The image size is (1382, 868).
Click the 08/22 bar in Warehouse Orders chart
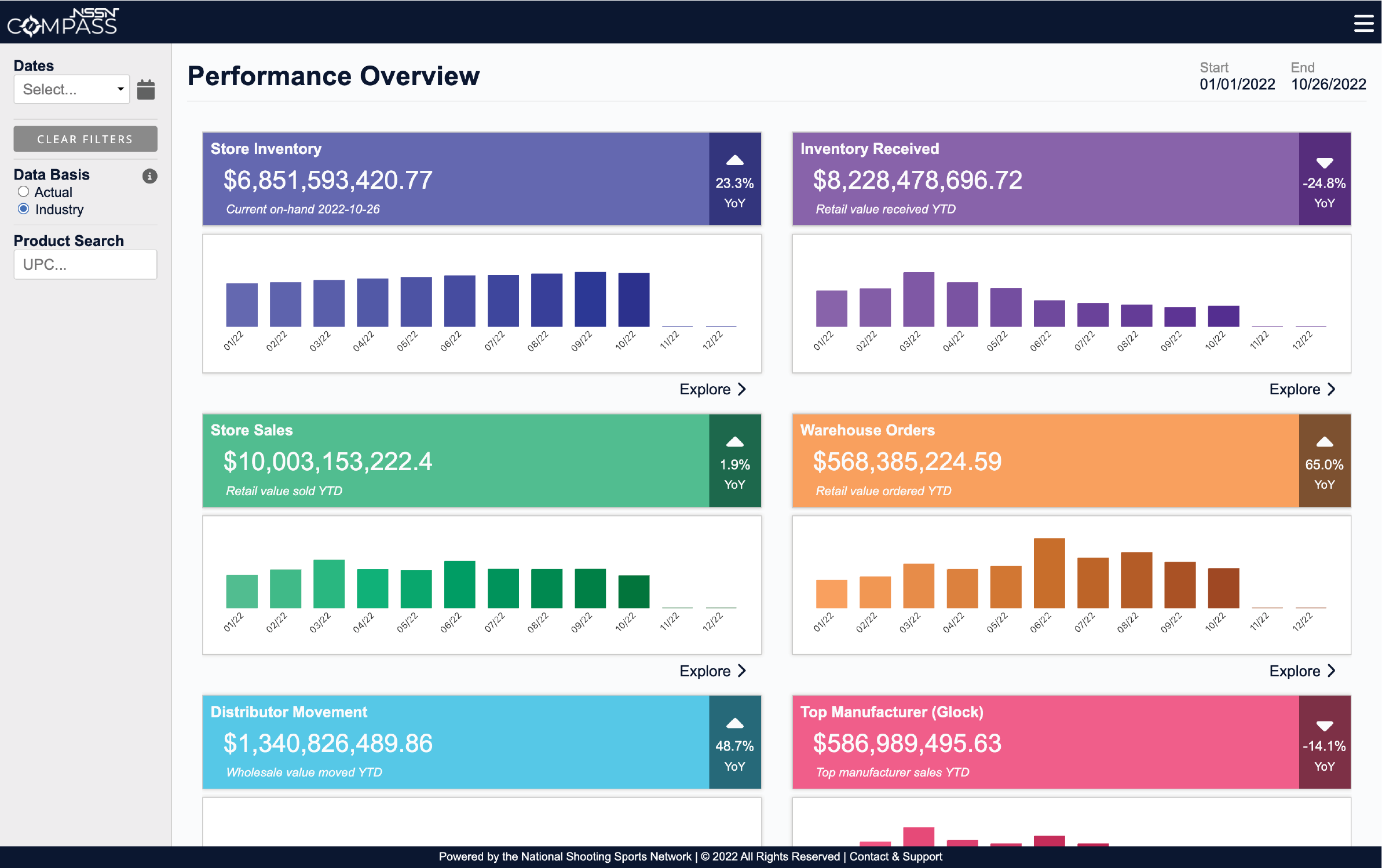click(1136, 580)
